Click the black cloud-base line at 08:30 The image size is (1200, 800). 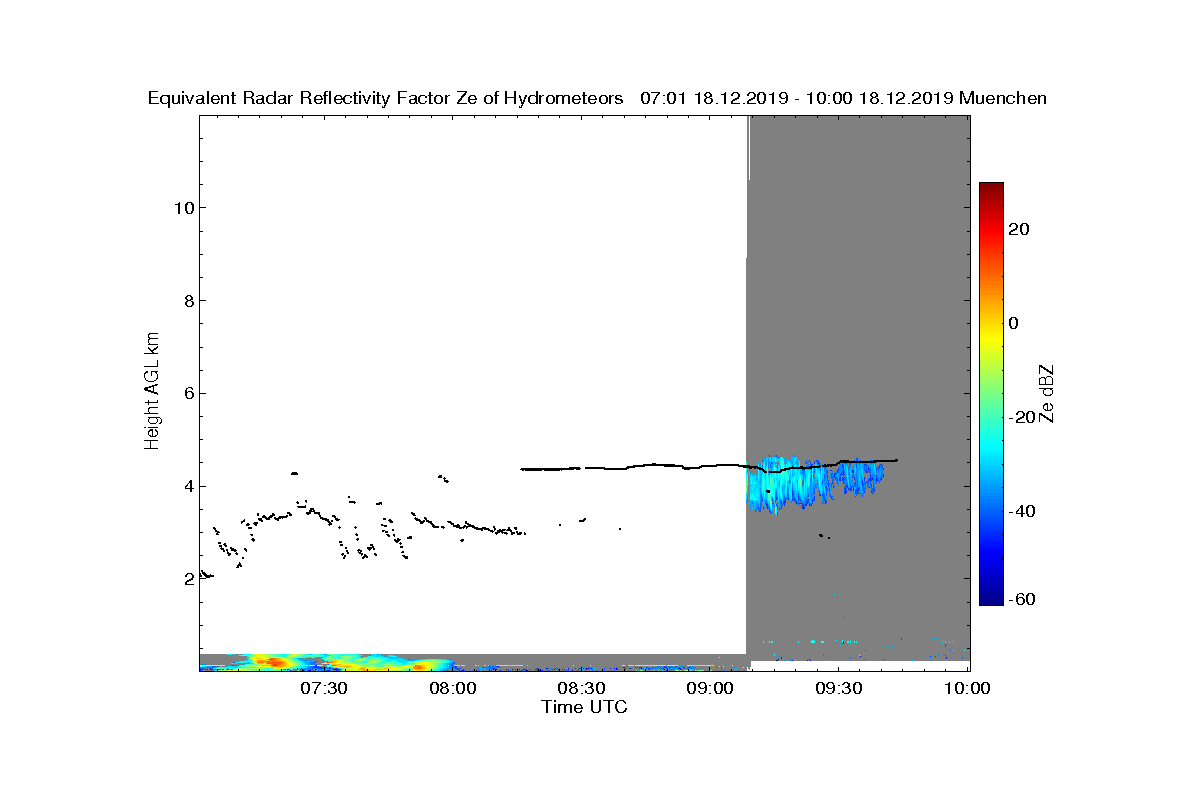582,468
